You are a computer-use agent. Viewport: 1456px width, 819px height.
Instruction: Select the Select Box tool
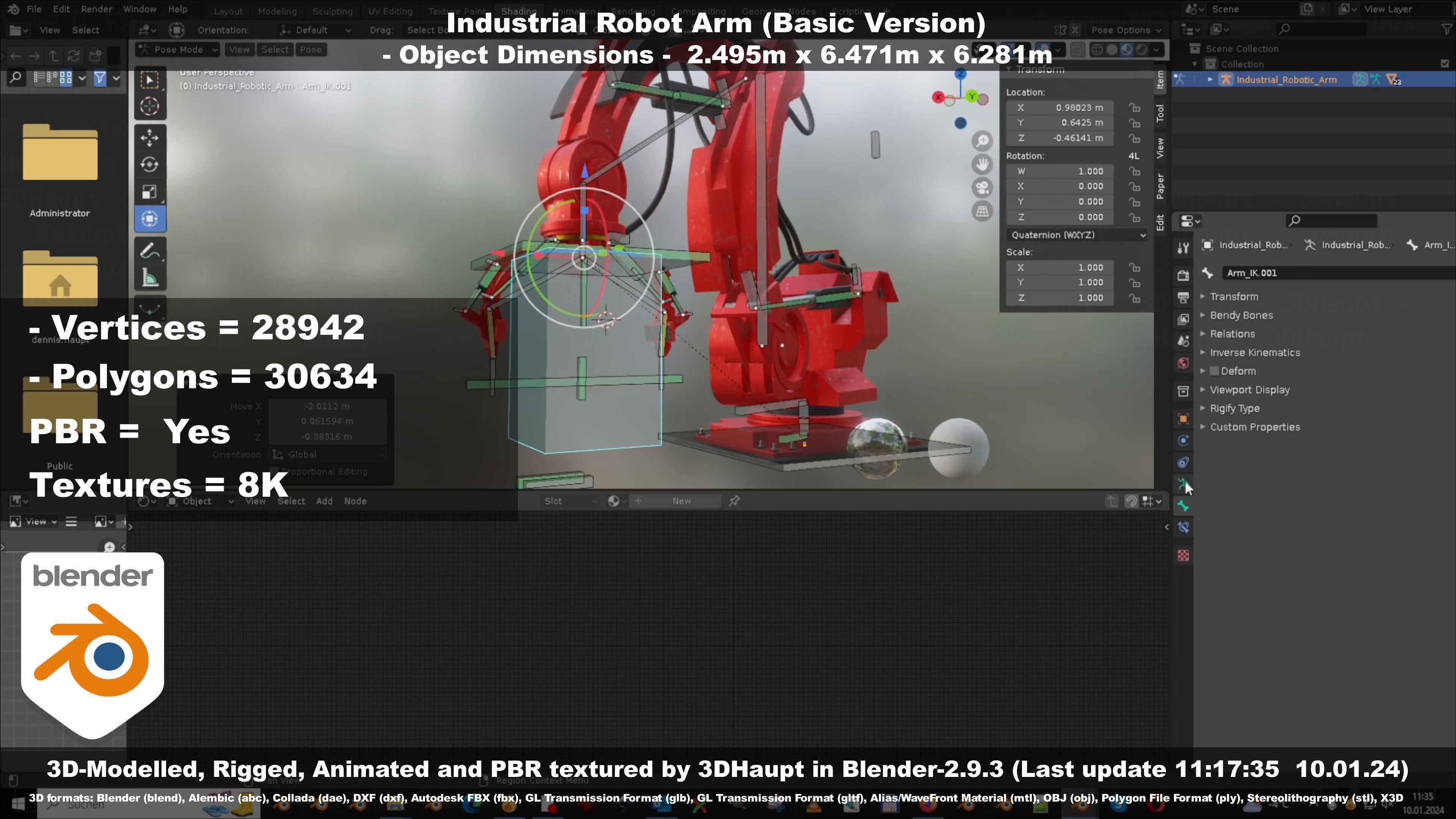150,80
